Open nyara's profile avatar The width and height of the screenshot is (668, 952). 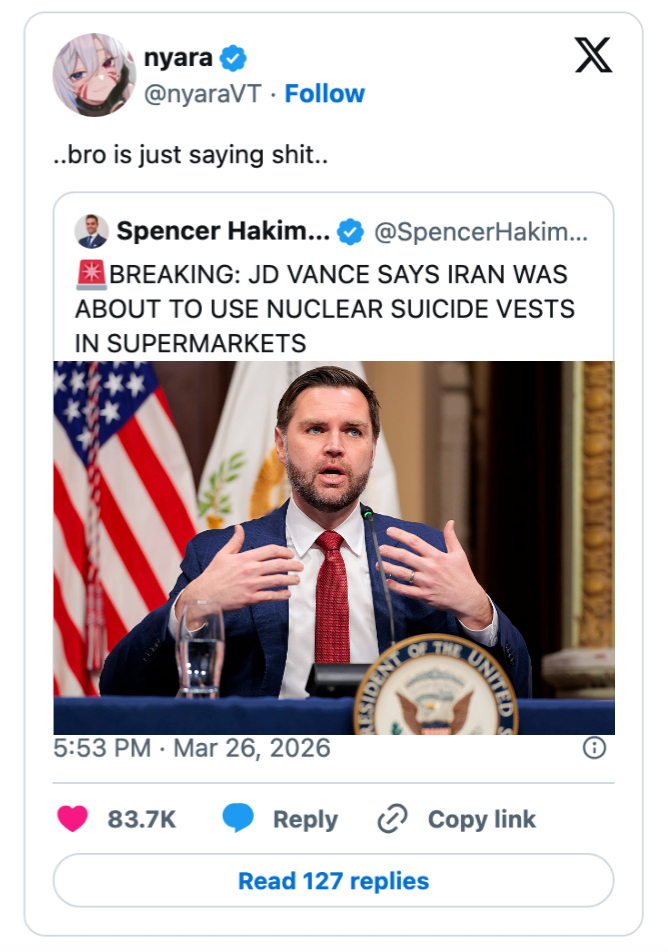(93, 75)
